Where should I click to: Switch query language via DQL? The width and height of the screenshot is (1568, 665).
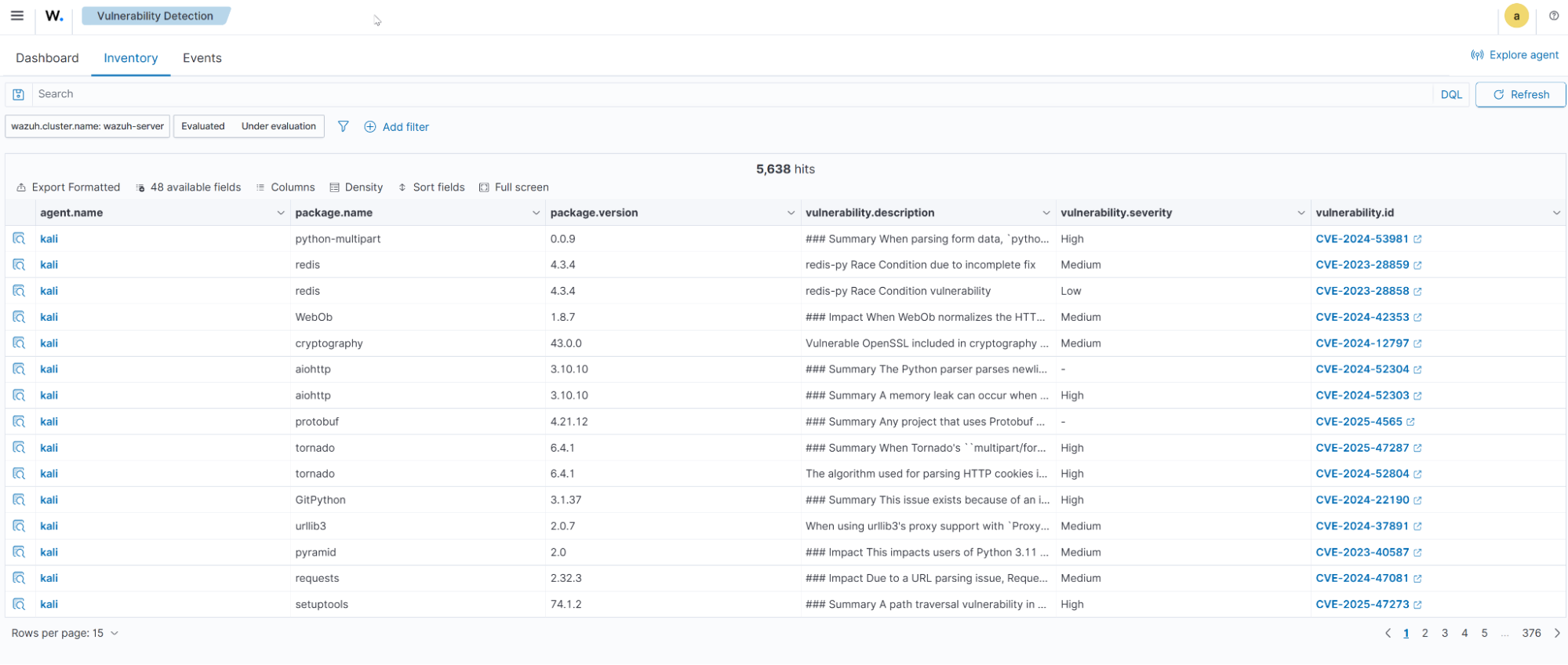pos(1451,94)
